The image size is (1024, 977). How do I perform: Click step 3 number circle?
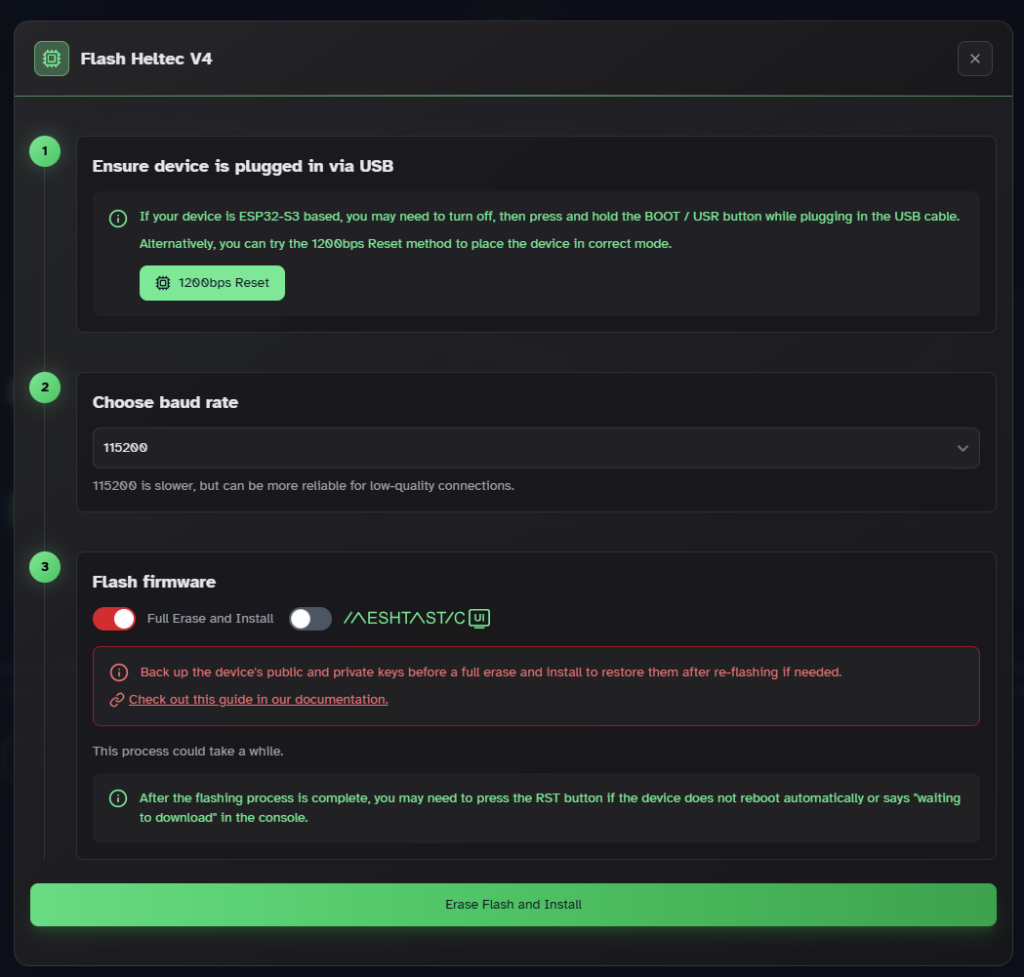45,568
